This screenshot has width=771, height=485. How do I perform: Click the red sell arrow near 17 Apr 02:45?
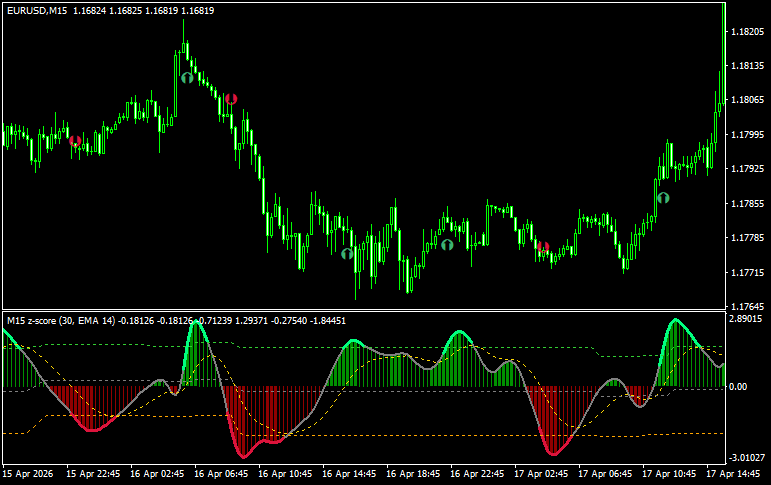pyautogui.click(x=543, y=246)
